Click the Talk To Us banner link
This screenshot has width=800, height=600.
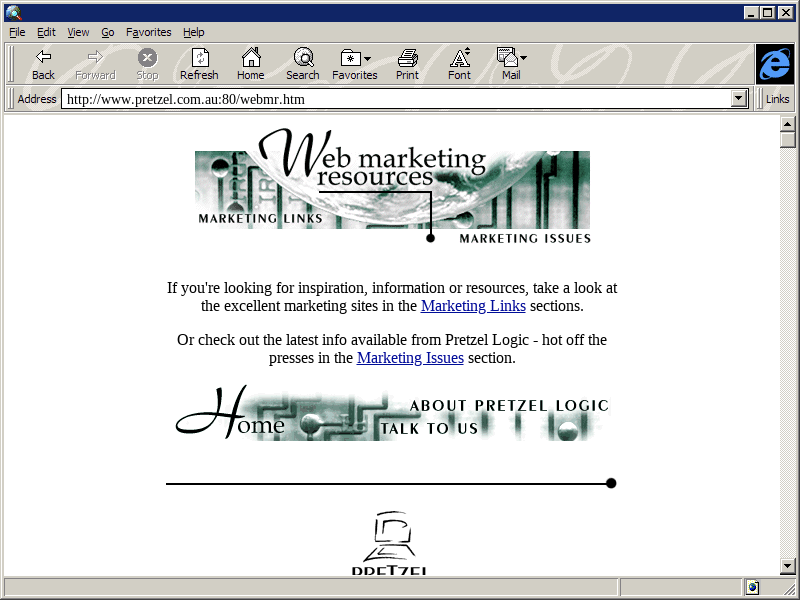coord(429,428)
